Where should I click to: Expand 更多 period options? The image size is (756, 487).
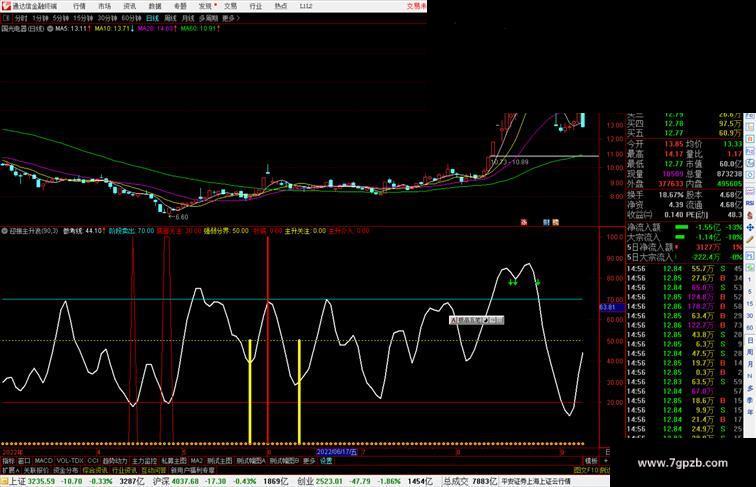(x=230, y=18)
